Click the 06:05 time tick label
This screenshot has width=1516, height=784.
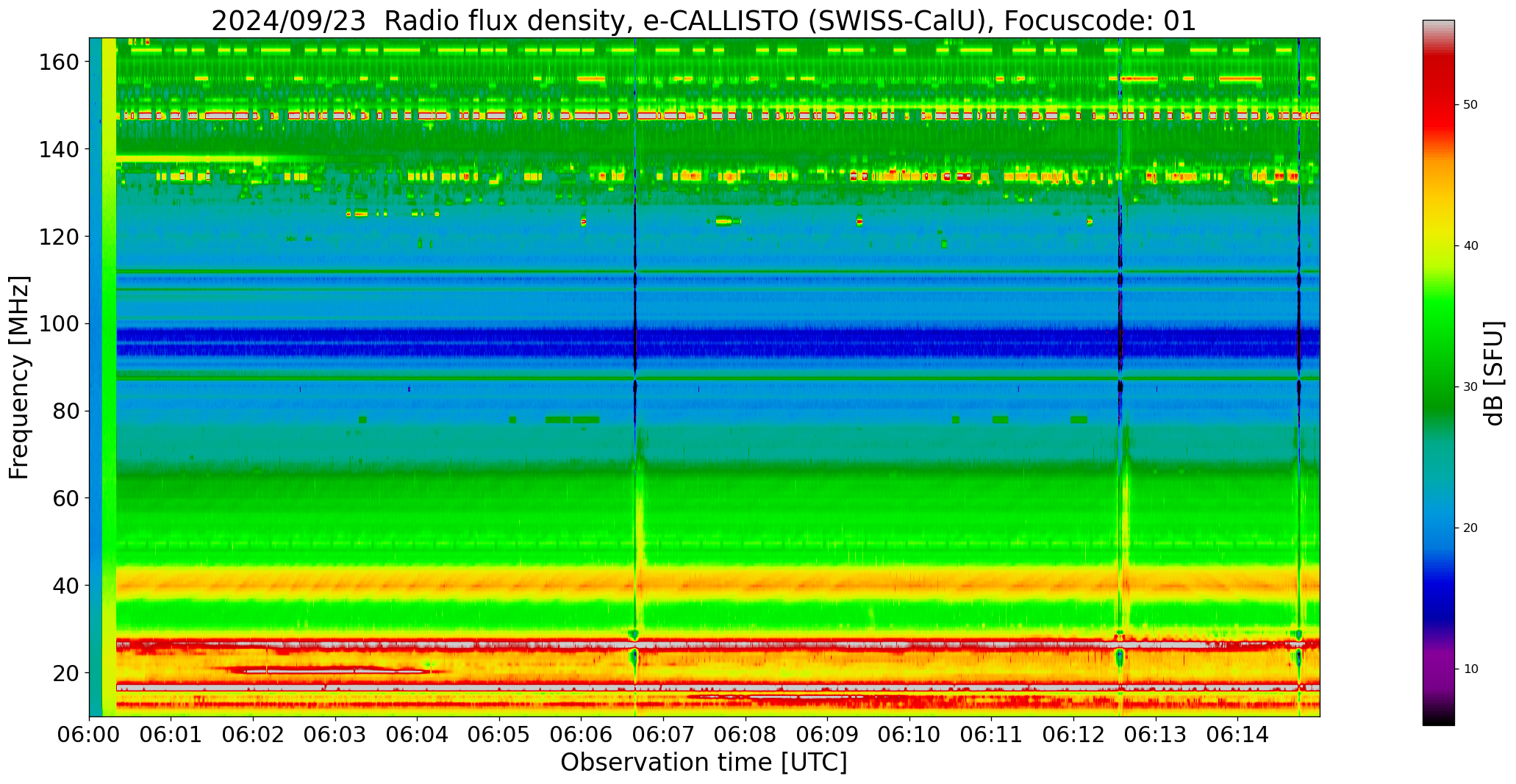(499, 733)
